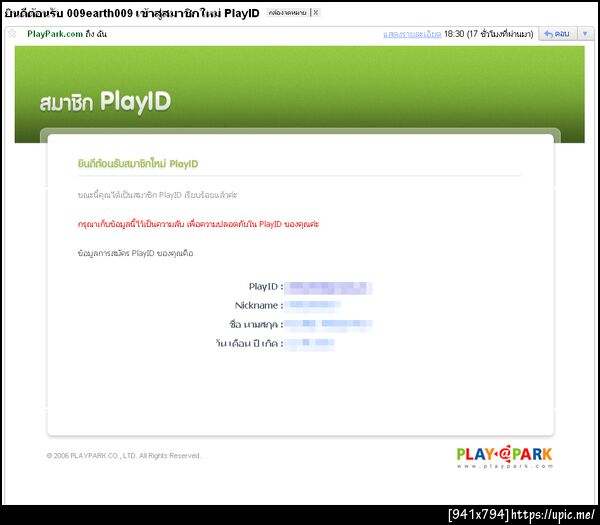Remove the inbox label with its X
The image size is (600, 525).
[316, 13]
